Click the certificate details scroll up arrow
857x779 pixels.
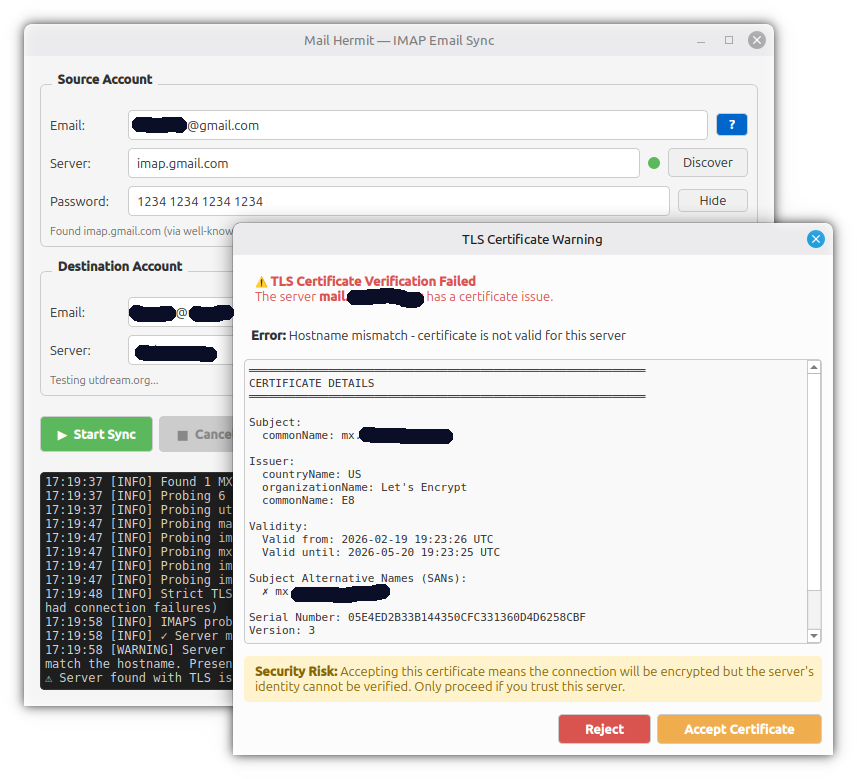click(x=814, y=367)
